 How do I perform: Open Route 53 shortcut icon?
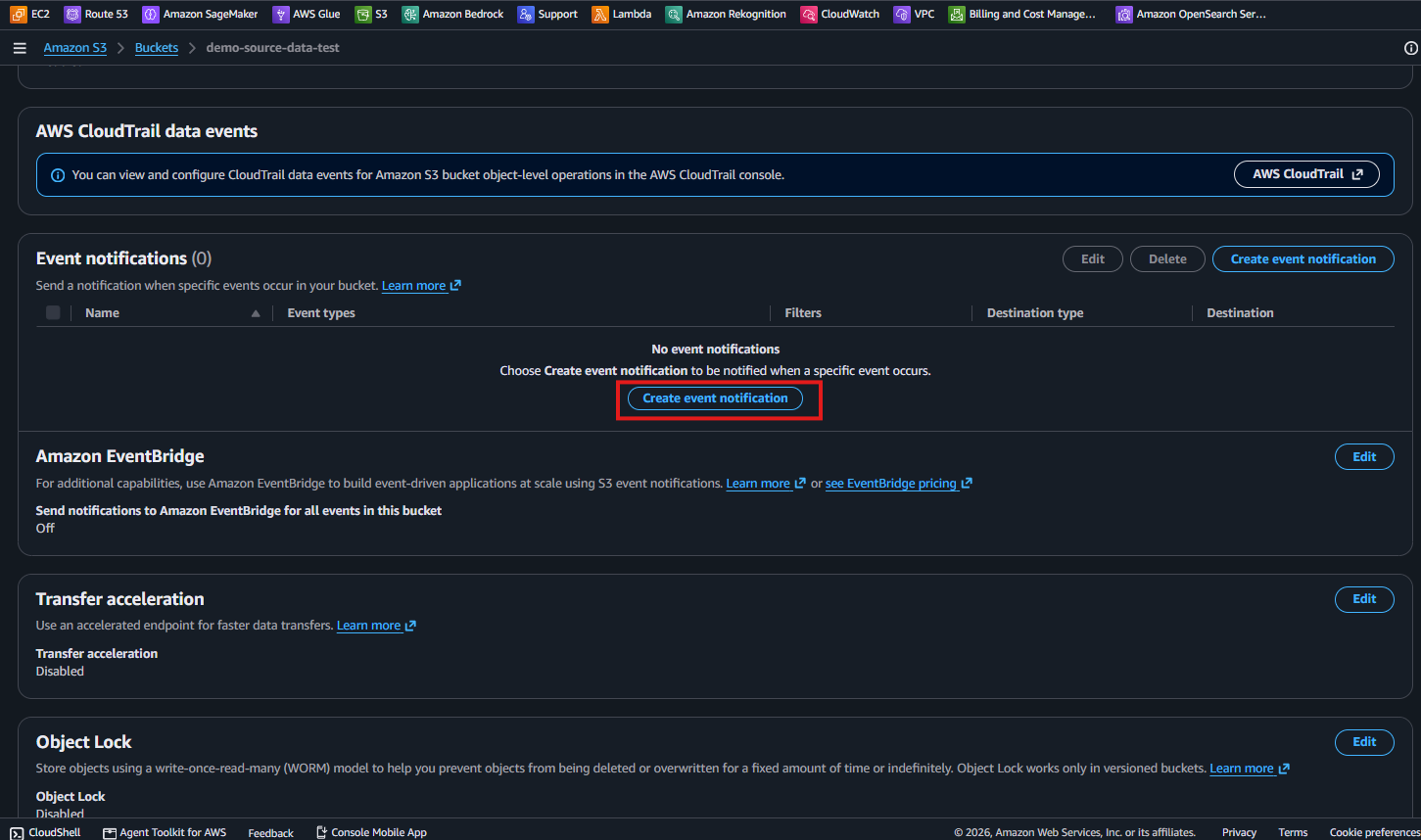(72, 14)
